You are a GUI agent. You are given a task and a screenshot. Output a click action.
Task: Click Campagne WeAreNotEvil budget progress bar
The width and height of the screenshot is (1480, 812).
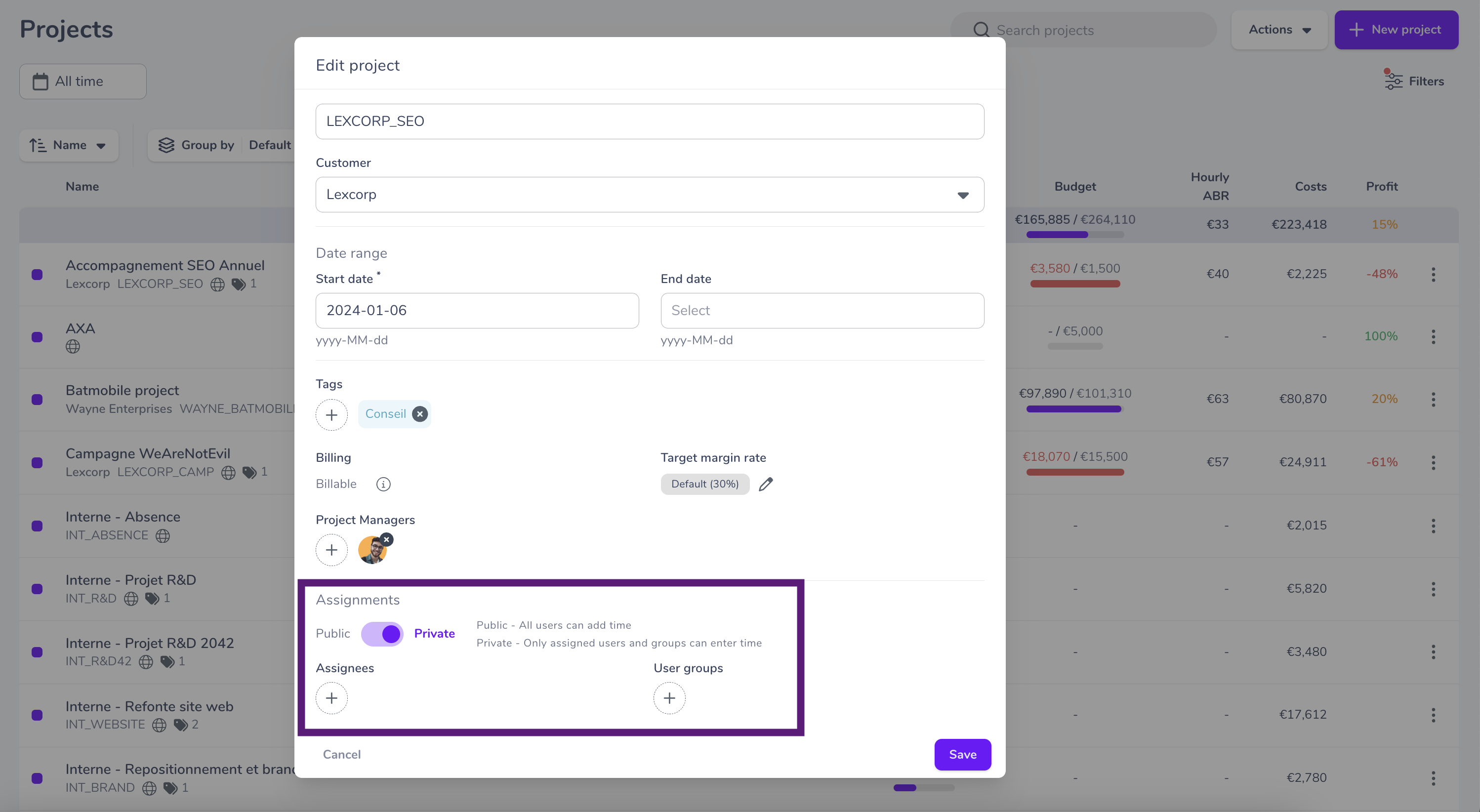(1074, 473)
